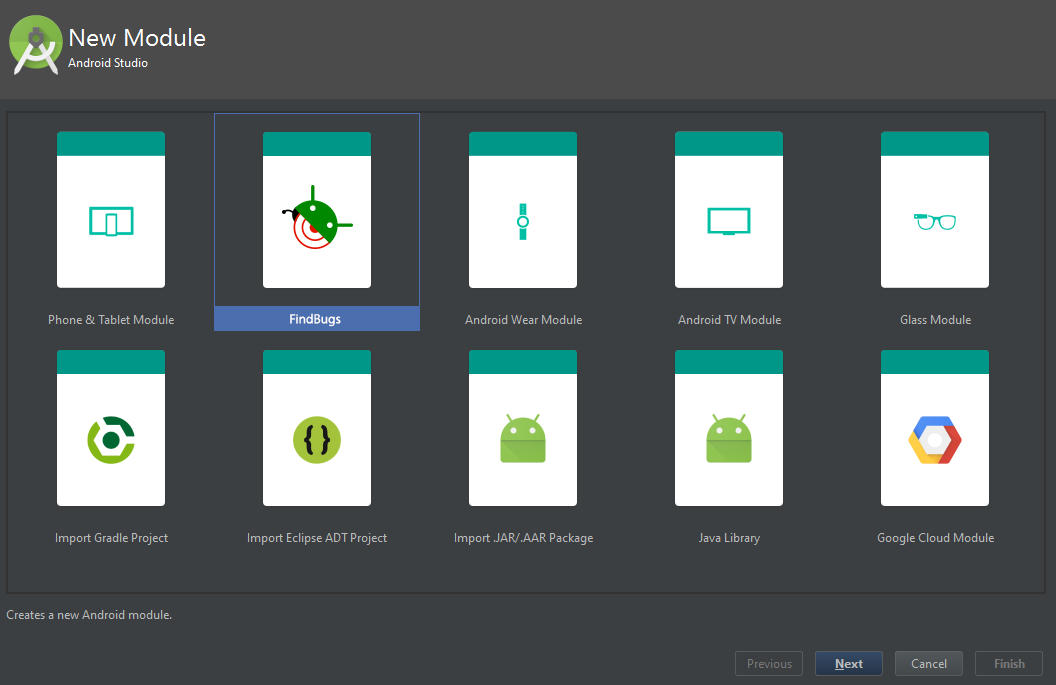Screen dimensions: 1056x685
Task: Click the 'Google Cloud Module' label
Action: tap(935, 538)
